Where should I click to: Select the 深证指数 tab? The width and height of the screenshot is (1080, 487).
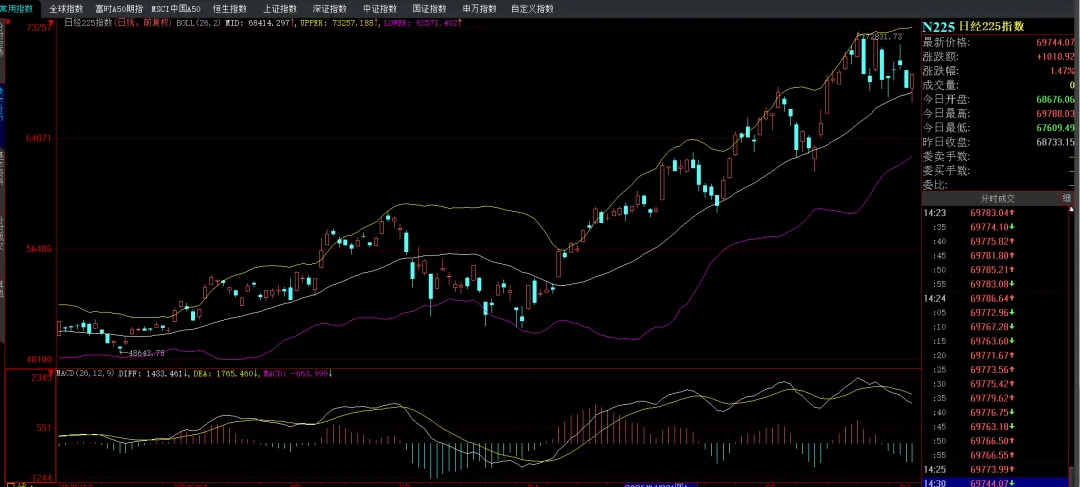point(330,9)
